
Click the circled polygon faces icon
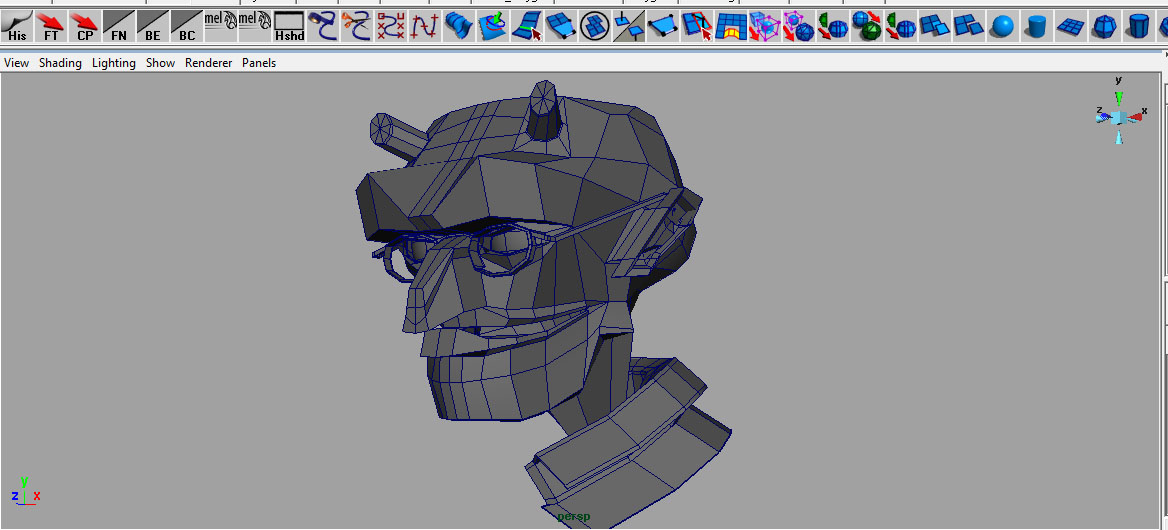click(x=594, y=26)
